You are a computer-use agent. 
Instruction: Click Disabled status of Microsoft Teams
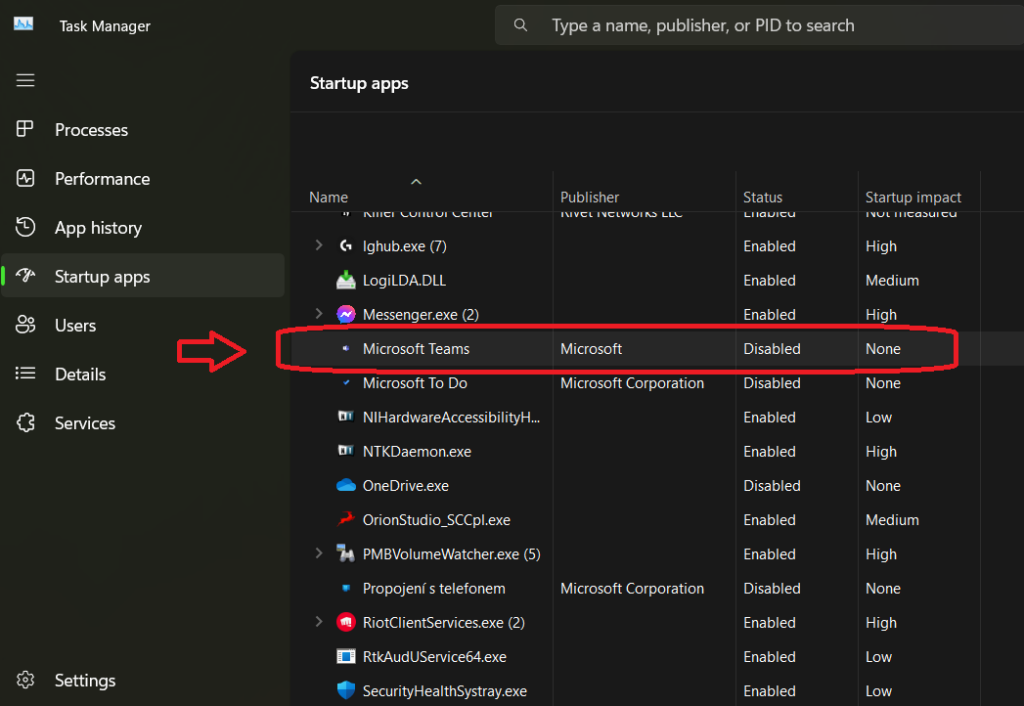771,349
